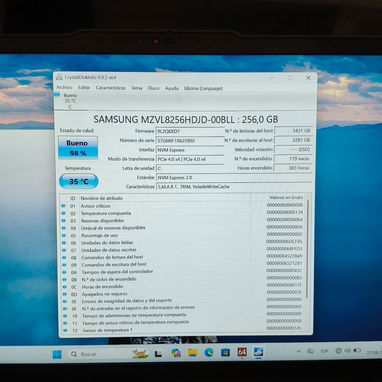The width and height of the screenshot is (382, 382).
Task: Select the 04 Umbral de reservas disponibles row
Action: click(x=182, y=228)
